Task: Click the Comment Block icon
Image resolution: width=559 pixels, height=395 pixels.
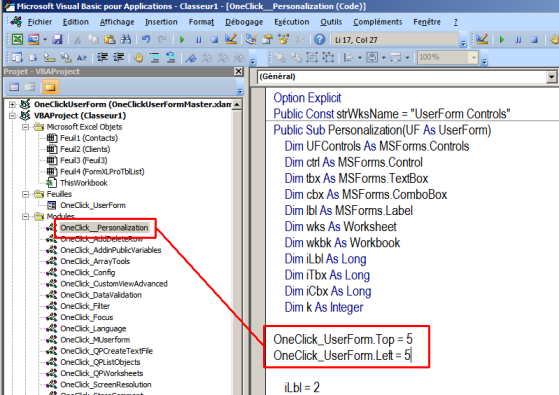Action: [x=154, y=57]
